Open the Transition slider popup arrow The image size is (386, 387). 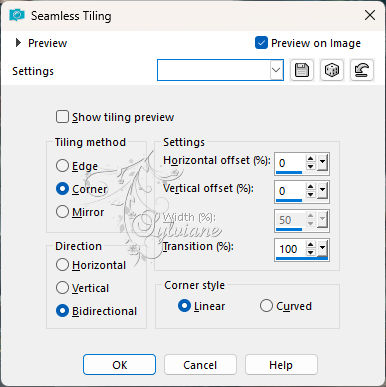322,248
